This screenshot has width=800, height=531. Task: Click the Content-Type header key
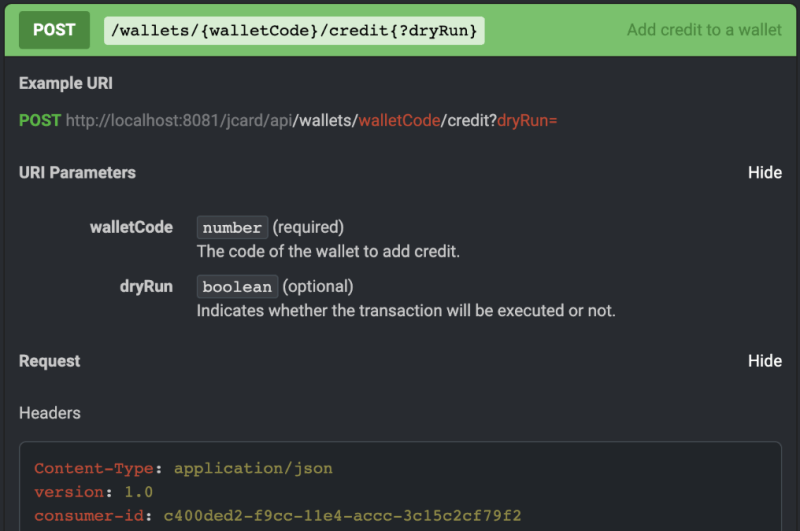pos(94,468)
